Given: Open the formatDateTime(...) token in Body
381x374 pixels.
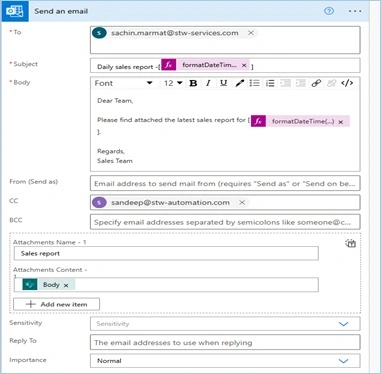Looking at the screenshot, I should coord(303,121).
